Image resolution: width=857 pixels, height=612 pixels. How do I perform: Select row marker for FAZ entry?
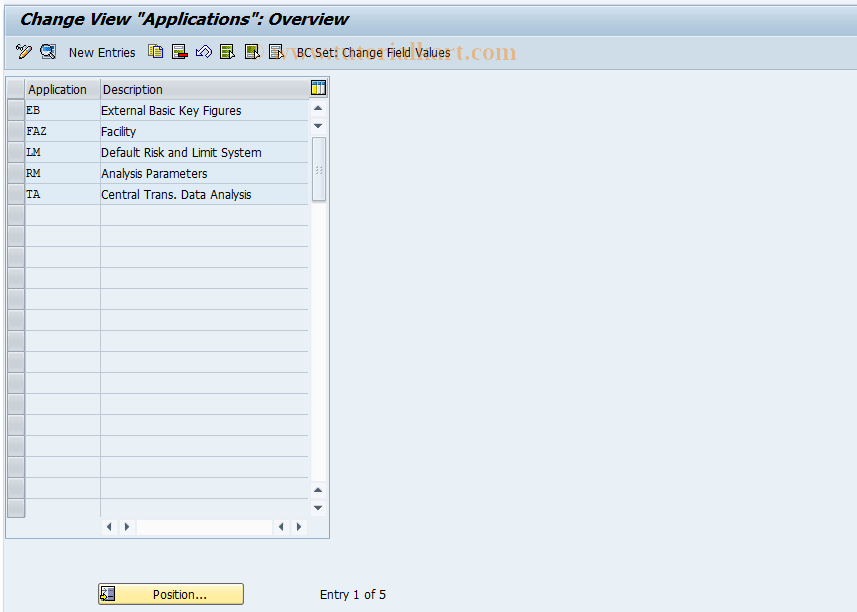[16, 131]
